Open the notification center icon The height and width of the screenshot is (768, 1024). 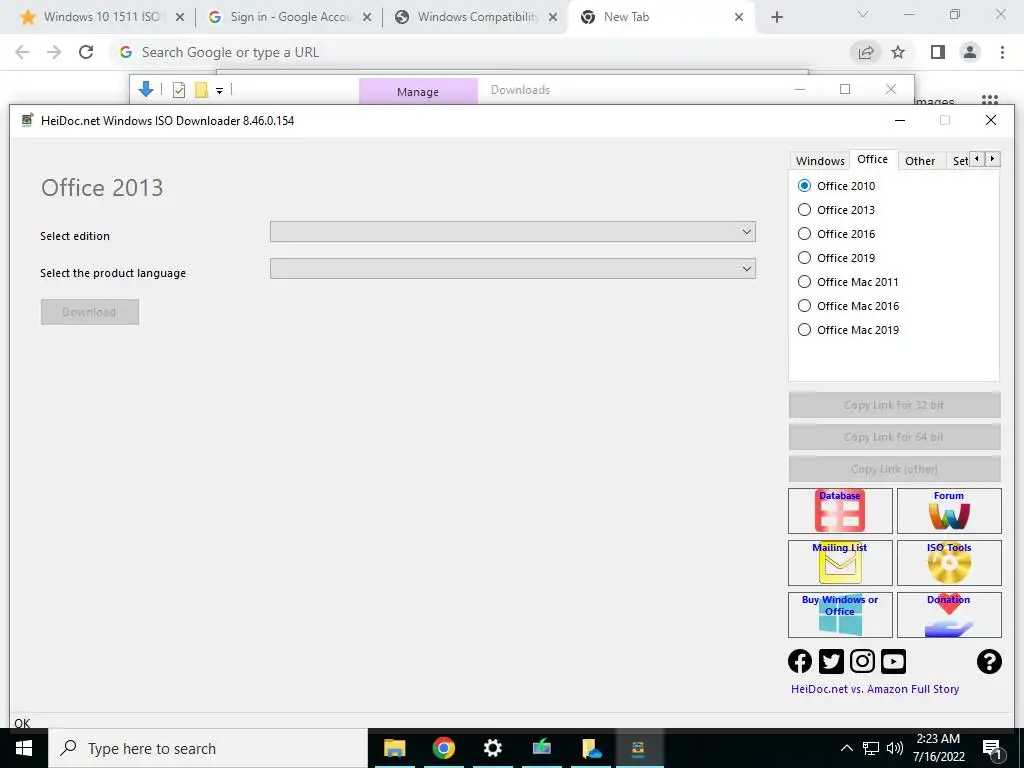pyautogui.click(x=993, y=749)
